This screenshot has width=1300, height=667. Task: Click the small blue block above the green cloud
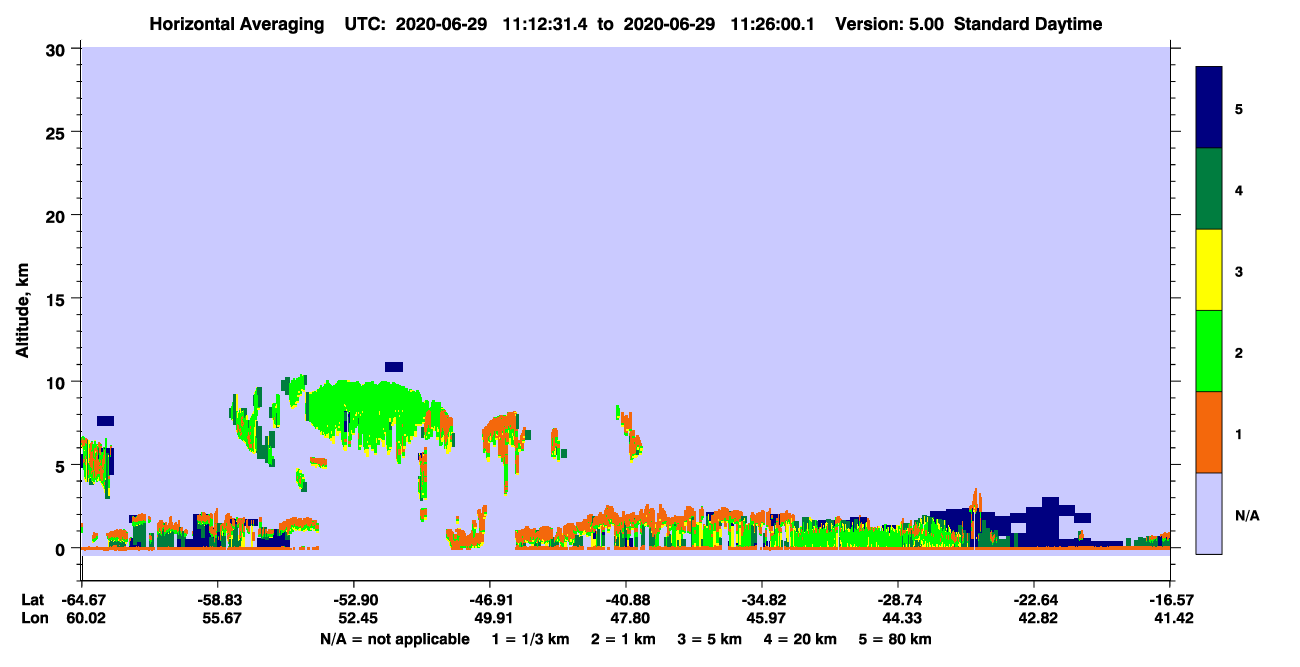[x=394, y=367]
